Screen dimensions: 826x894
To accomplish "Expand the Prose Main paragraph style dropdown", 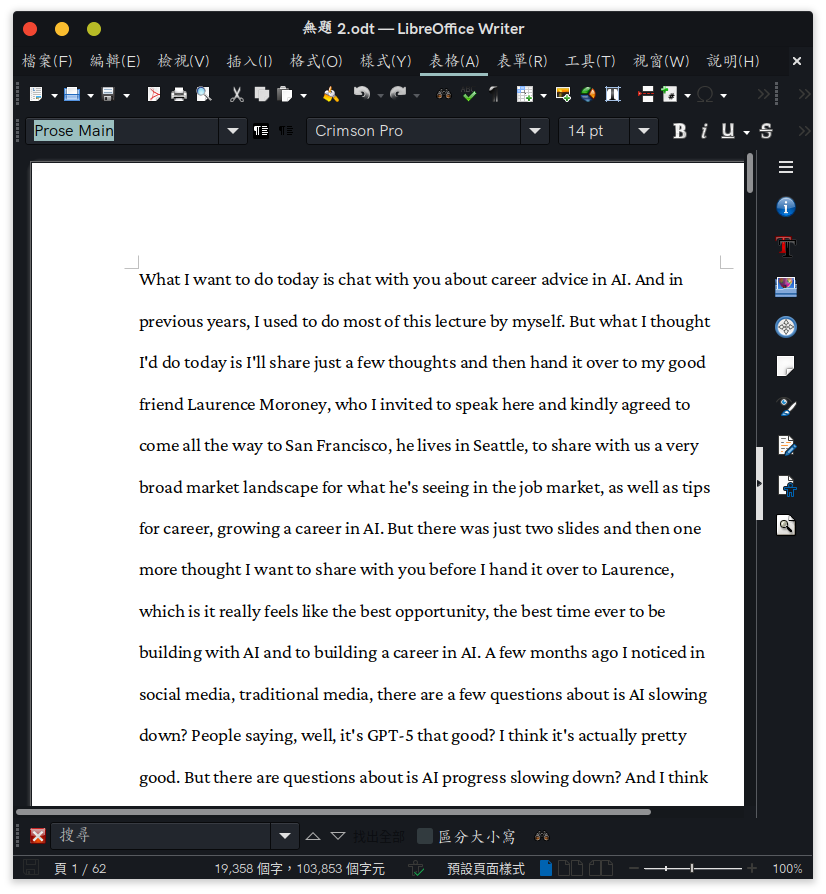I will tap(233, 131).
